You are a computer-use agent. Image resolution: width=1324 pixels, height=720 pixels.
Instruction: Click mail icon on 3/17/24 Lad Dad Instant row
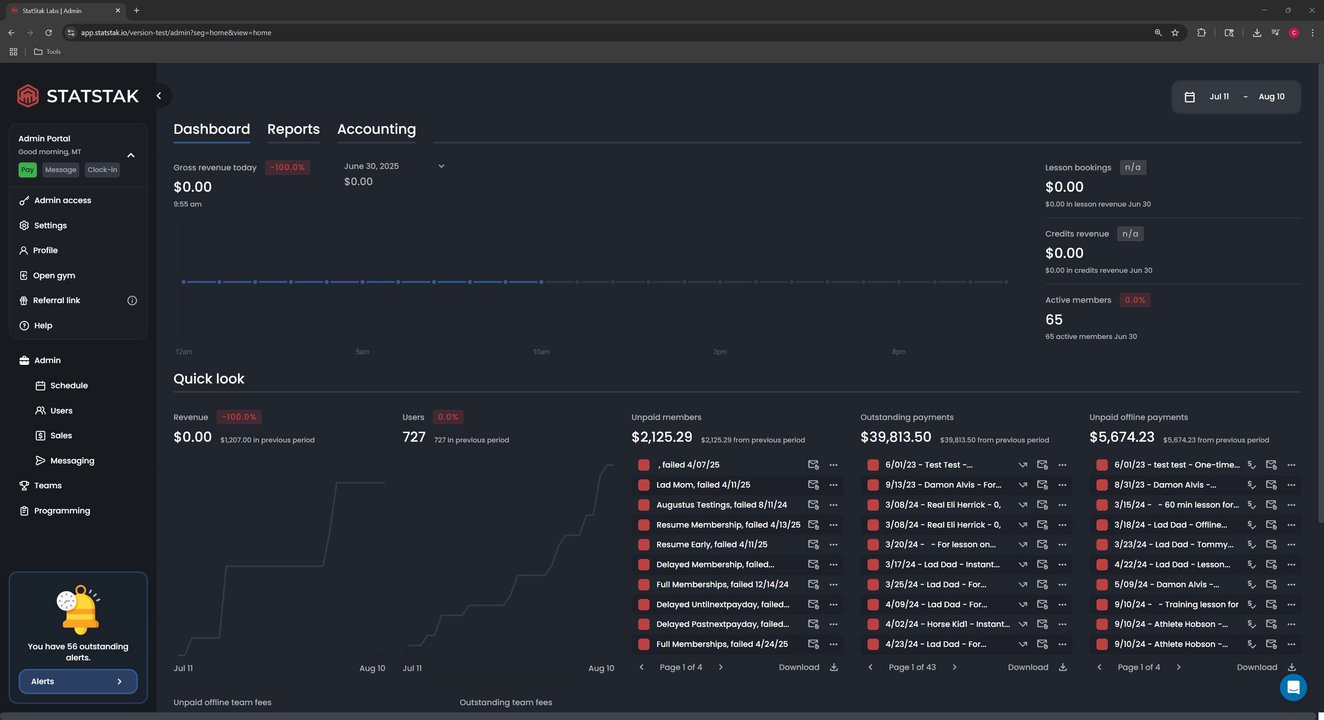1042,565
